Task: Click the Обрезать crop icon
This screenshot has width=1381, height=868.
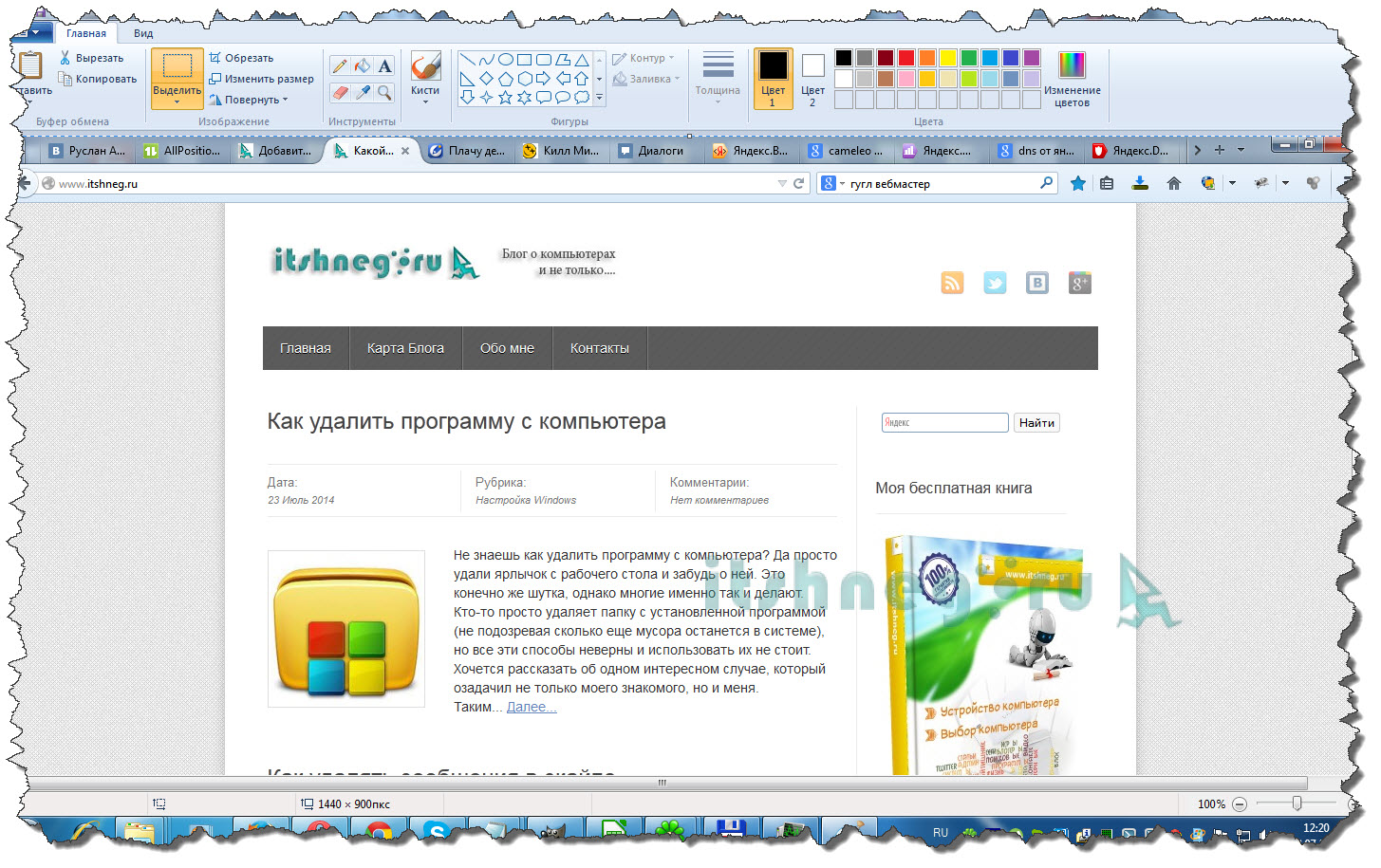Action: click(215, 58)
